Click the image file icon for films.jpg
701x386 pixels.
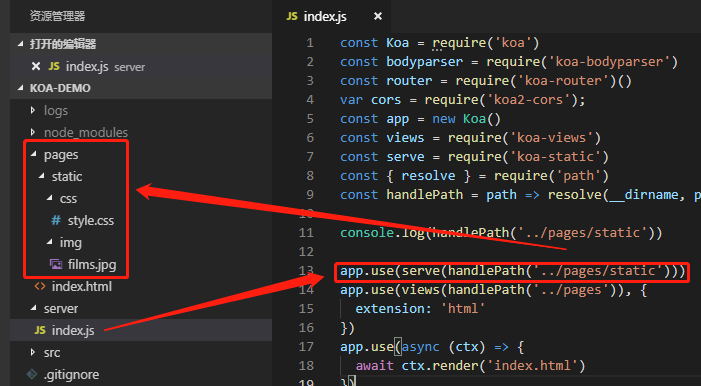pos(56,264)
